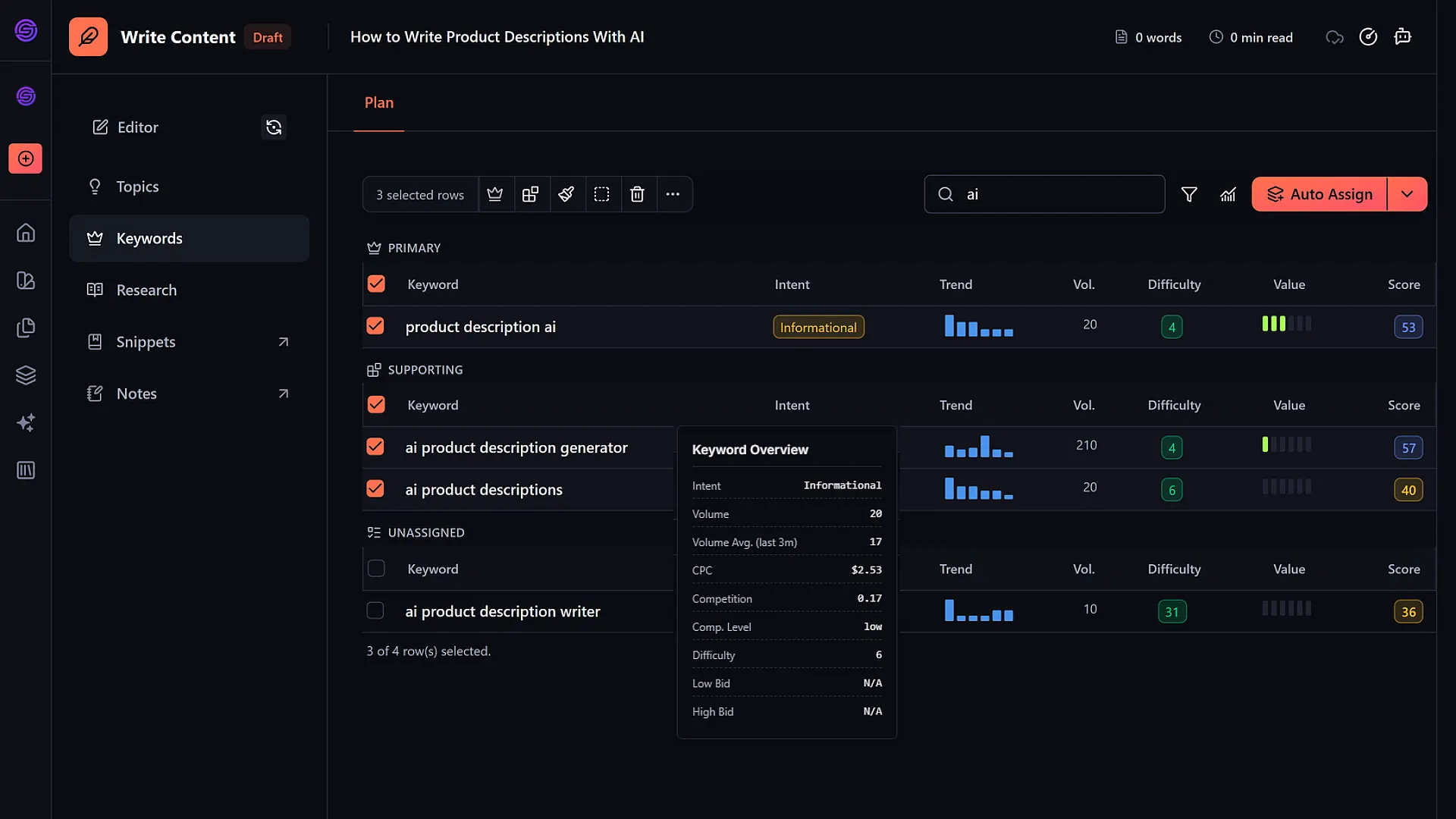1456x819 pixels.
Task: Check the 'ai product description writer' checkbox
Action: point(375,610)
